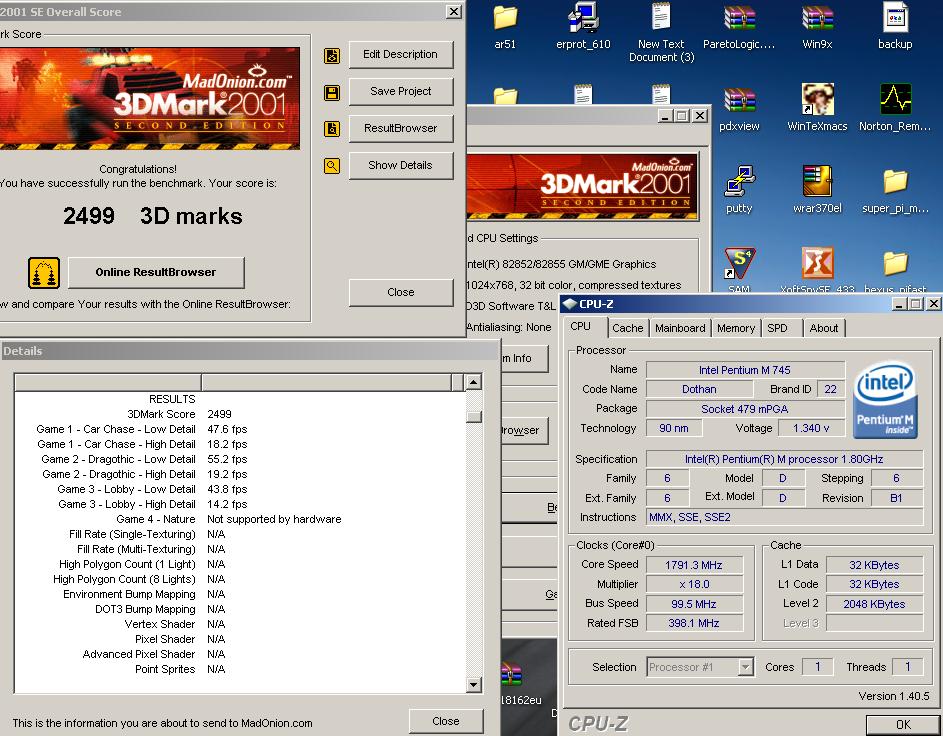The height and width of the screenshot is (736, 943).
Task: Select the Norton_Rem... desktop icon
Action: pyautogui.click(x=895, y=99)
